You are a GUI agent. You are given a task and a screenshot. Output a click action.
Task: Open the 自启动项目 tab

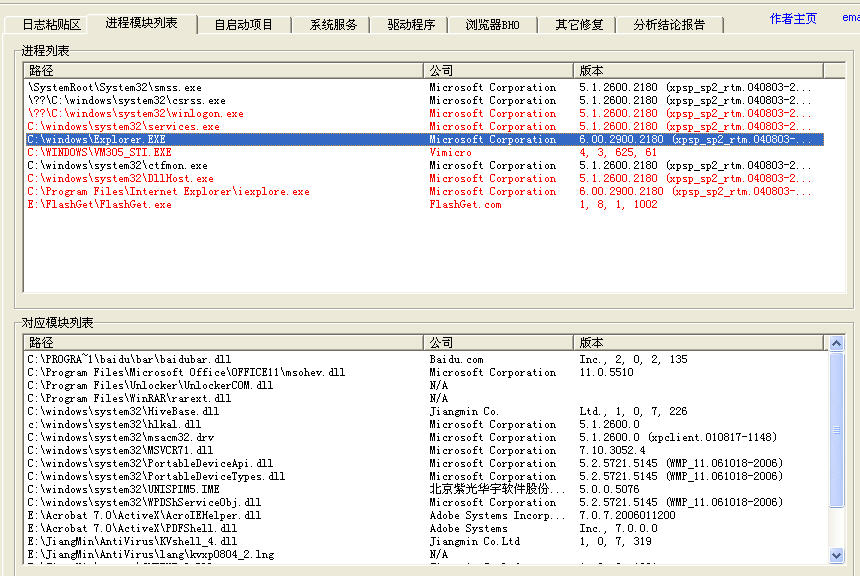coord(244,25)
